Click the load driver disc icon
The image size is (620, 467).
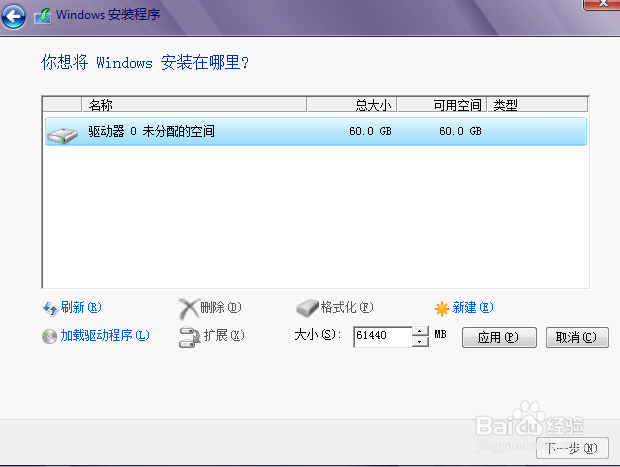pyautogui.click(x=49, y=337)
